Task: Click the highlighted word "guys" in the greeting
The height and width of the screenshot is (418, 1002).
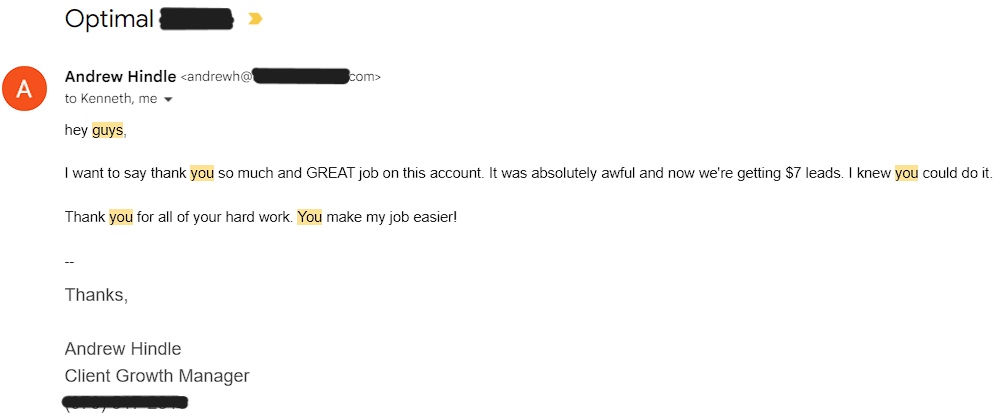Action: [x=107, y=130]
